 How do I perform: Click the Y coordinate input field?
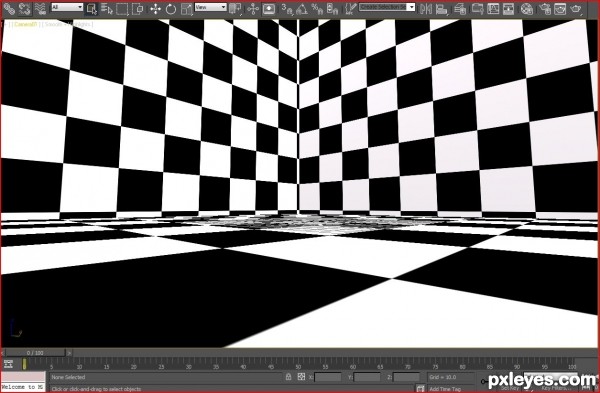click(x=367, y=377)
